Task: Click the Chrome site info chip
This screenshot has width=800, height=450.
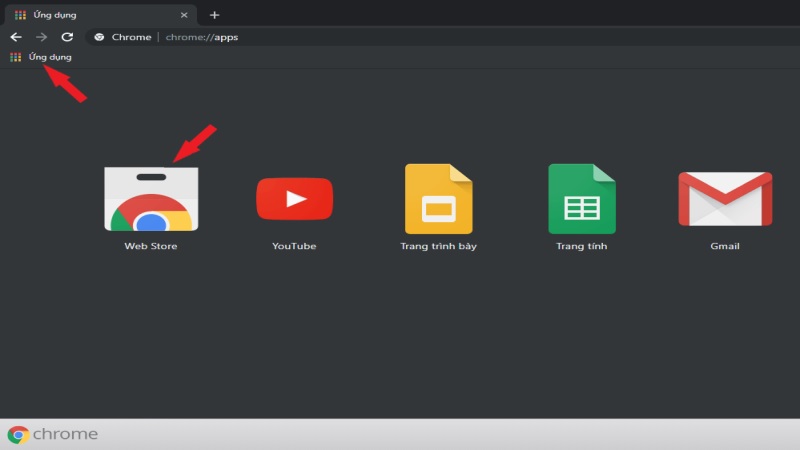Action: coord(122,37)
